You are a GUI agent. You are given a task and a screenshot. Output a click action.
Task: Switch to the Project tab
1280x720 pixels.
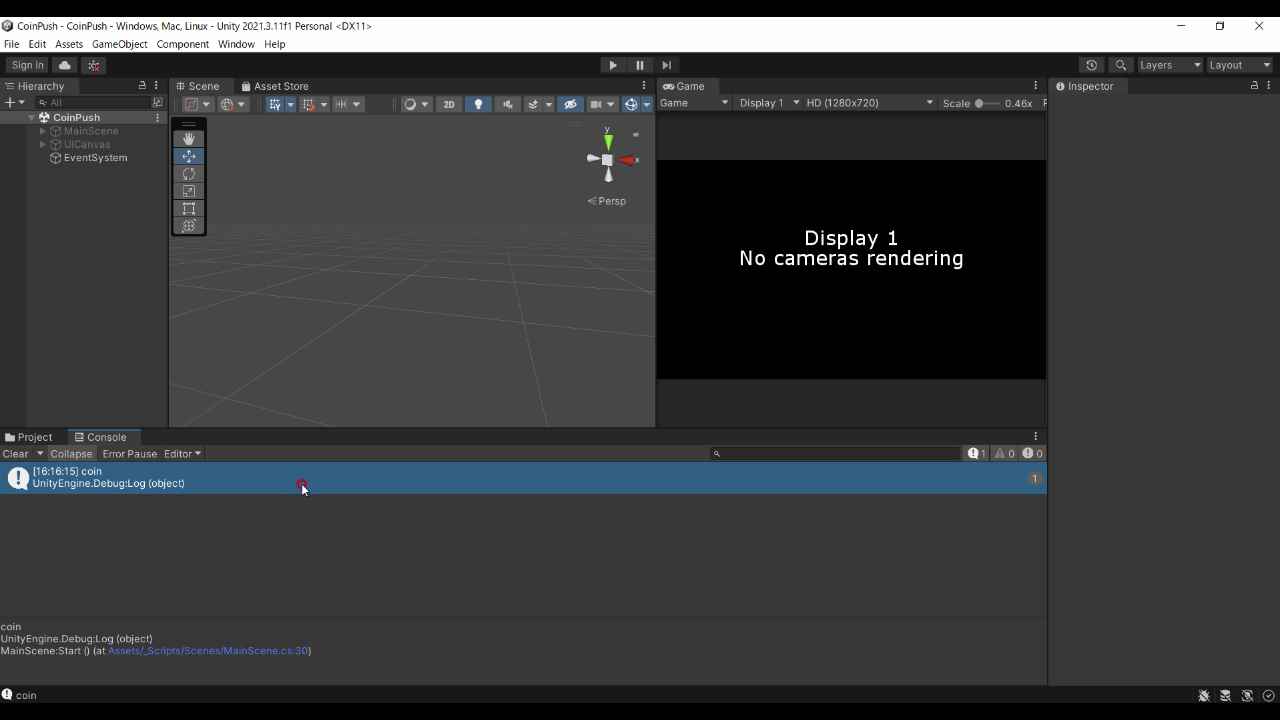click(x=29, y=437)
